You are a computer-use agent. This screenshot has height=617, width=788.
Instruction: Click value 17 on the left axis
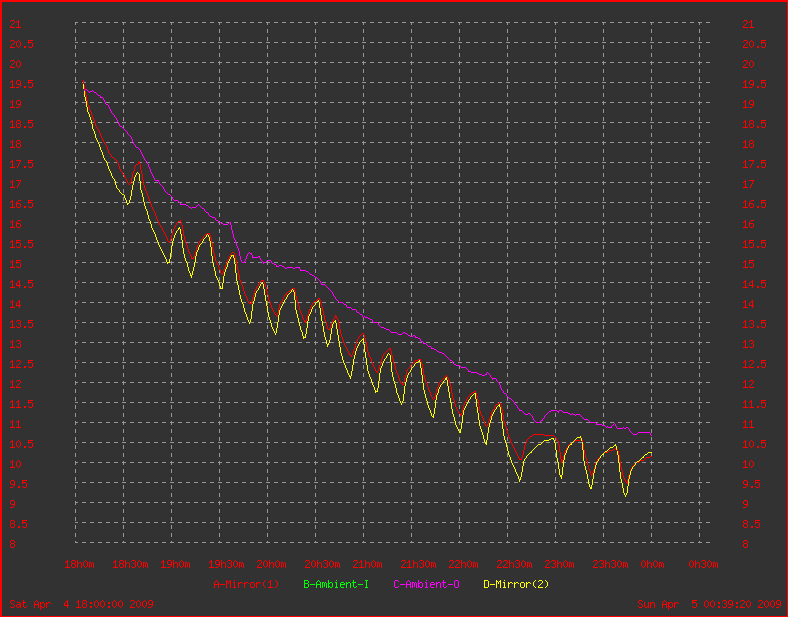pos(16,184)
